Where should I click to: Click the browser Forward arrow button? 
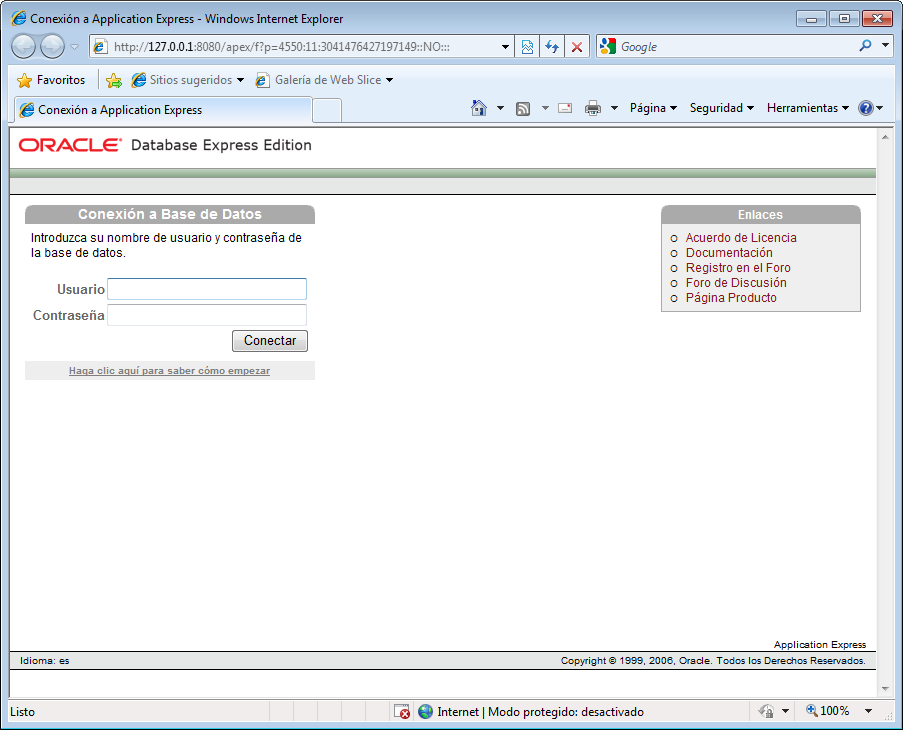click(52, 47)
